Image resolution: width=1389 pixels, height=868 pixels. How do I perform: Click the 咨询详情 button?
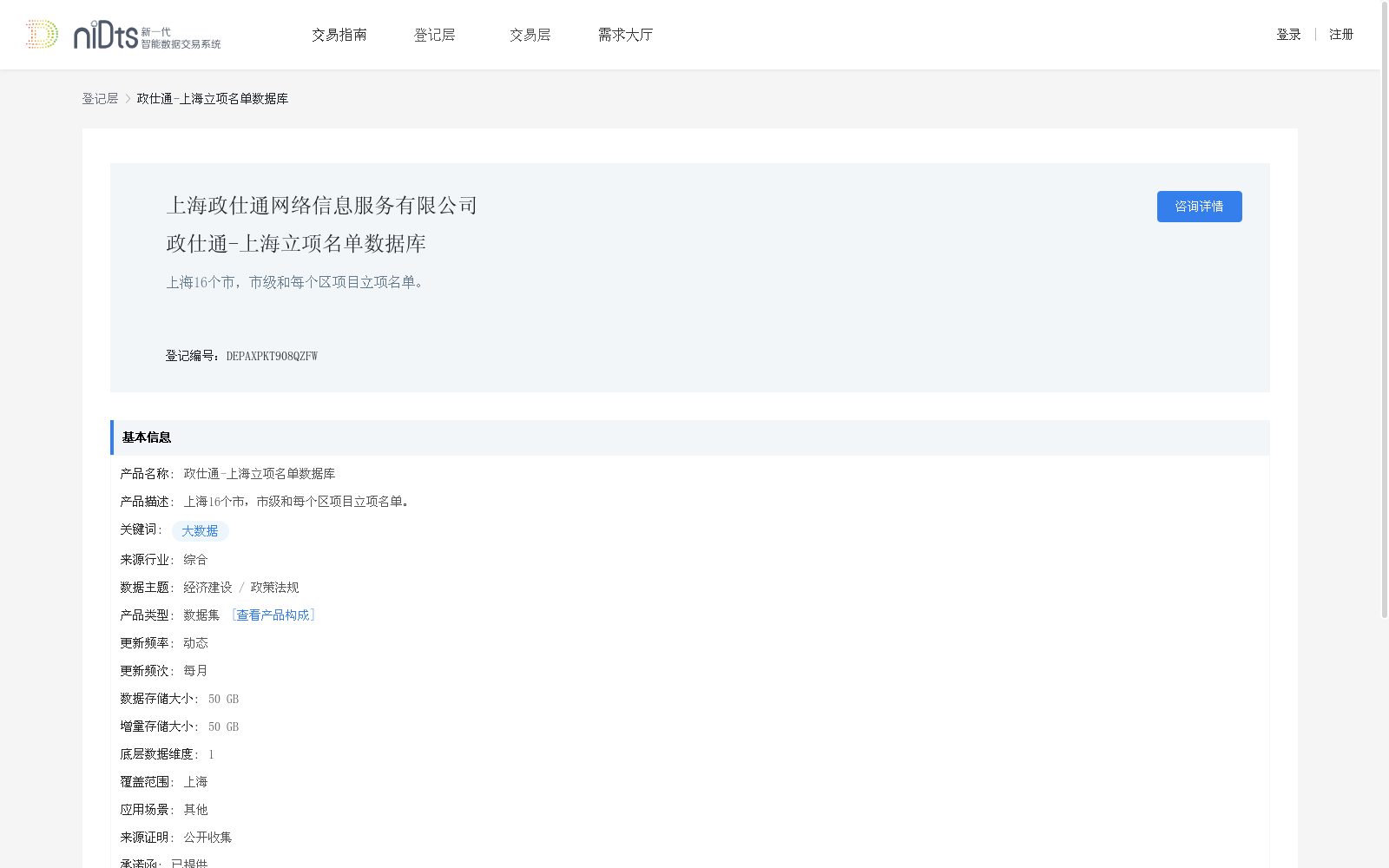1199,207
